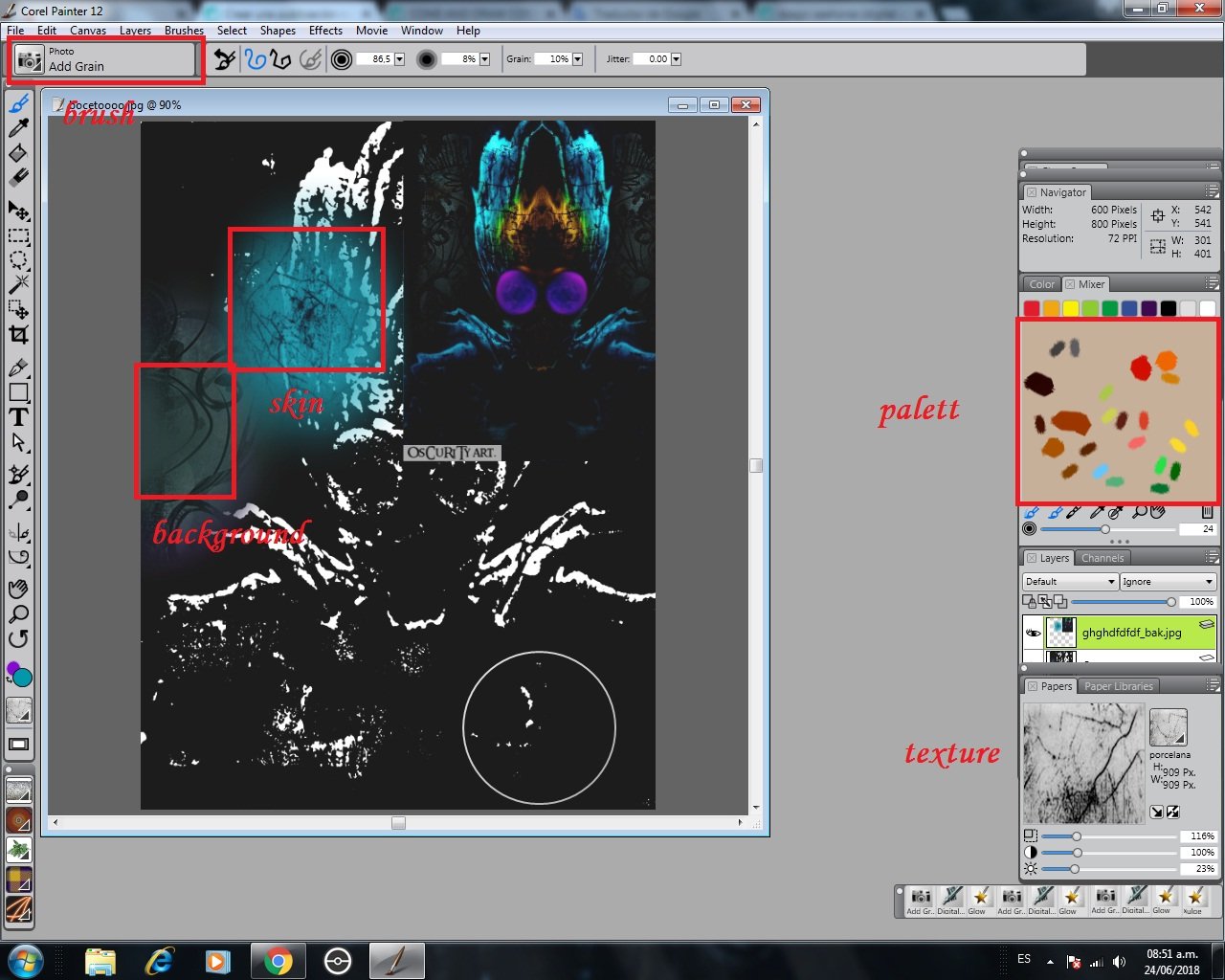Close the Mixer panel checkbox

[1070, 284]
